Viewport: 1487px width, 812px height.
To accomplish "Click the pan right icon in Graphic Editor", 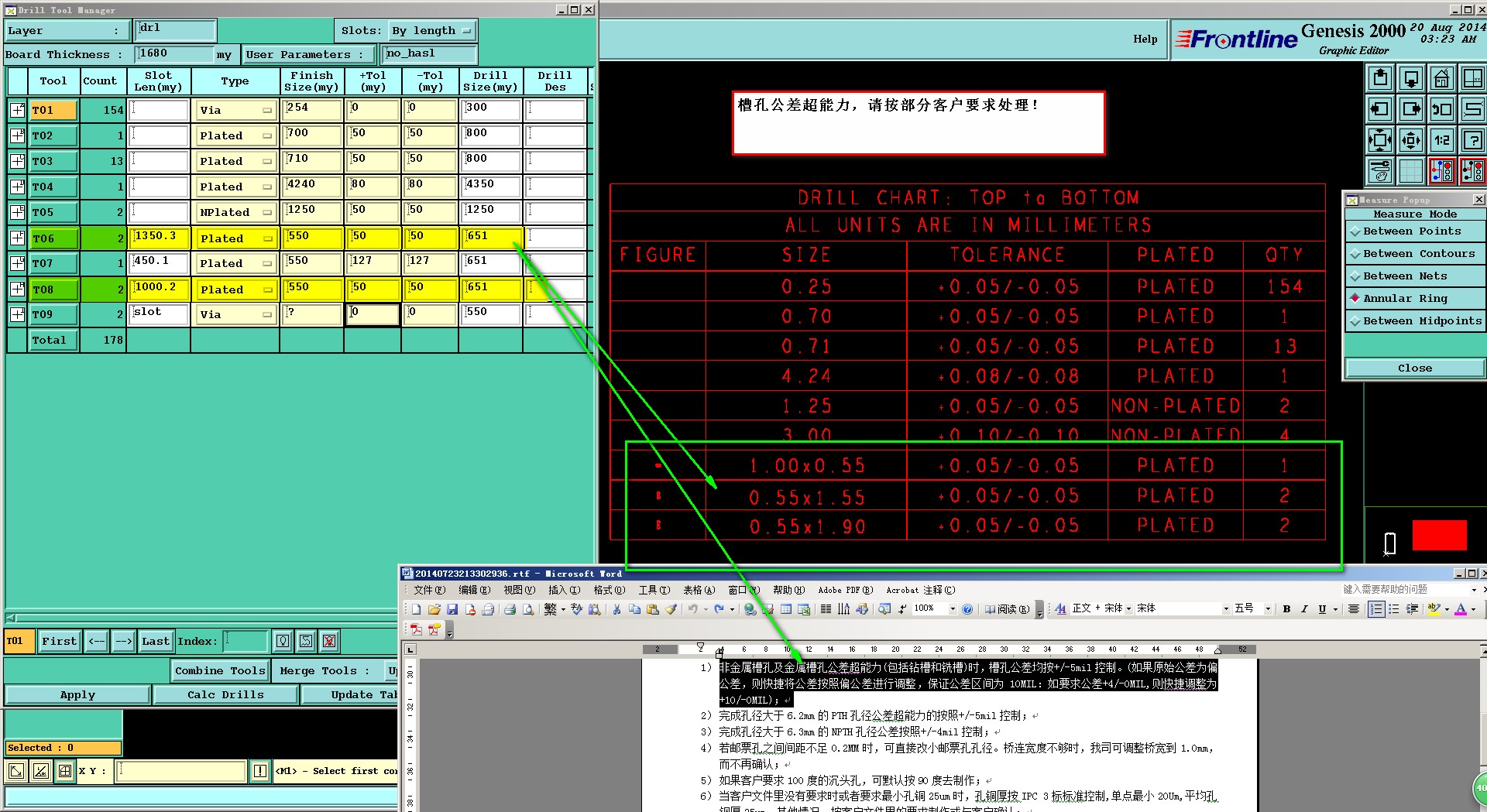I will [1411, 109].
